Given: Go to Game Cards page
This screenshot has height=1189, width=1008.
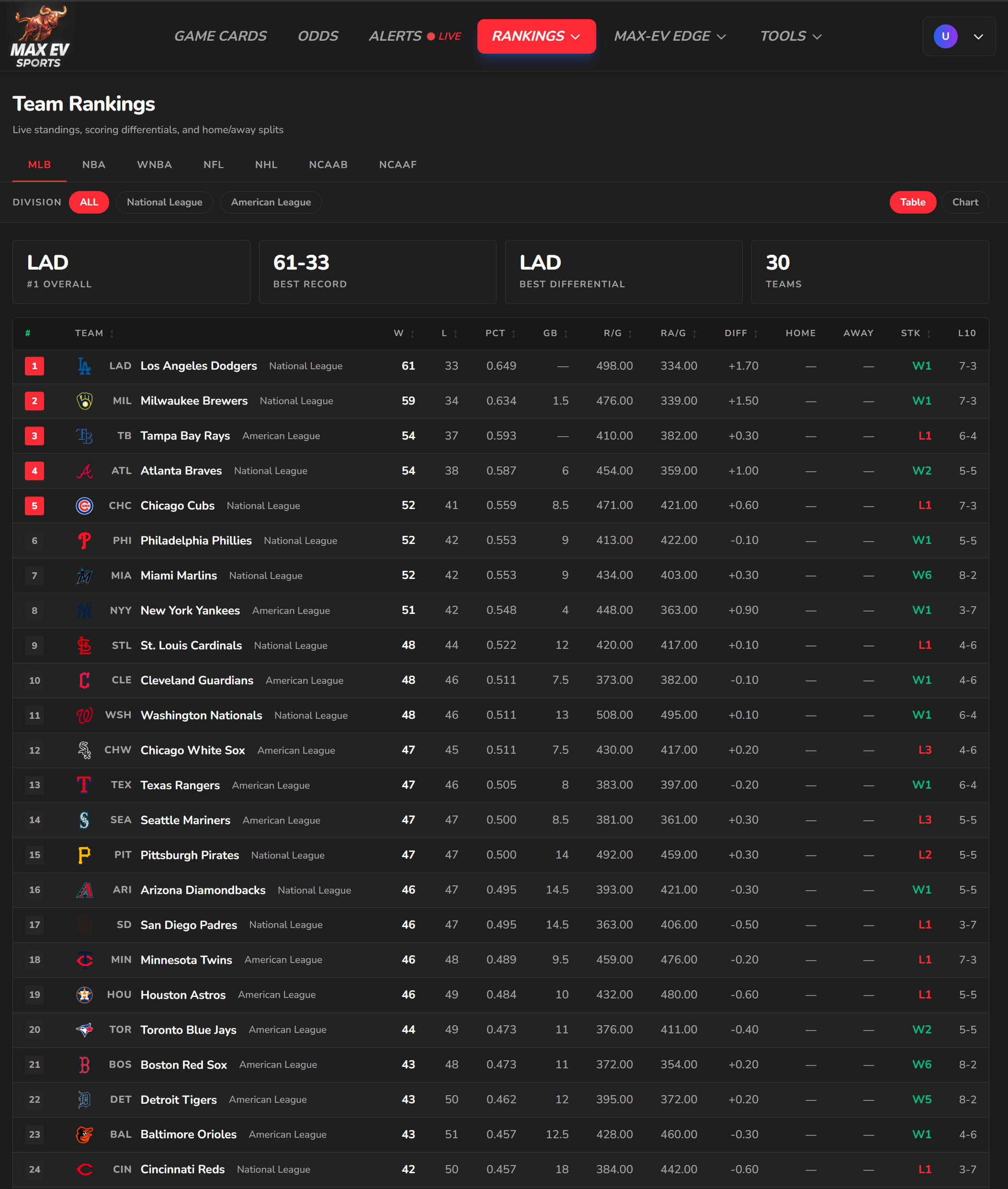Looking at the screenshot, I should point(221,36).
